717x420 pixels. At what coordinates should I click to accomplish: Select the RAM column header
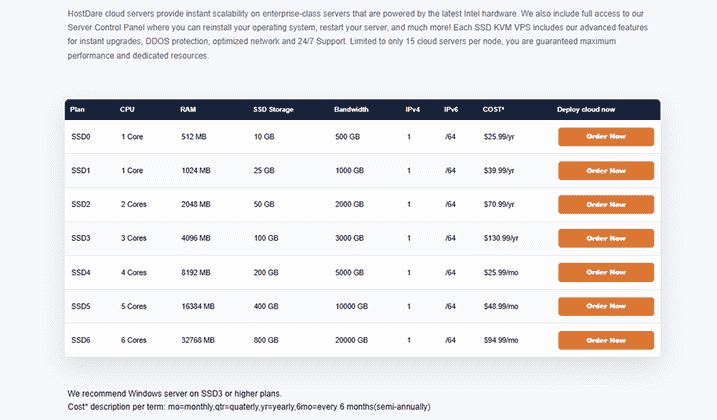click(x=188, y=109)
